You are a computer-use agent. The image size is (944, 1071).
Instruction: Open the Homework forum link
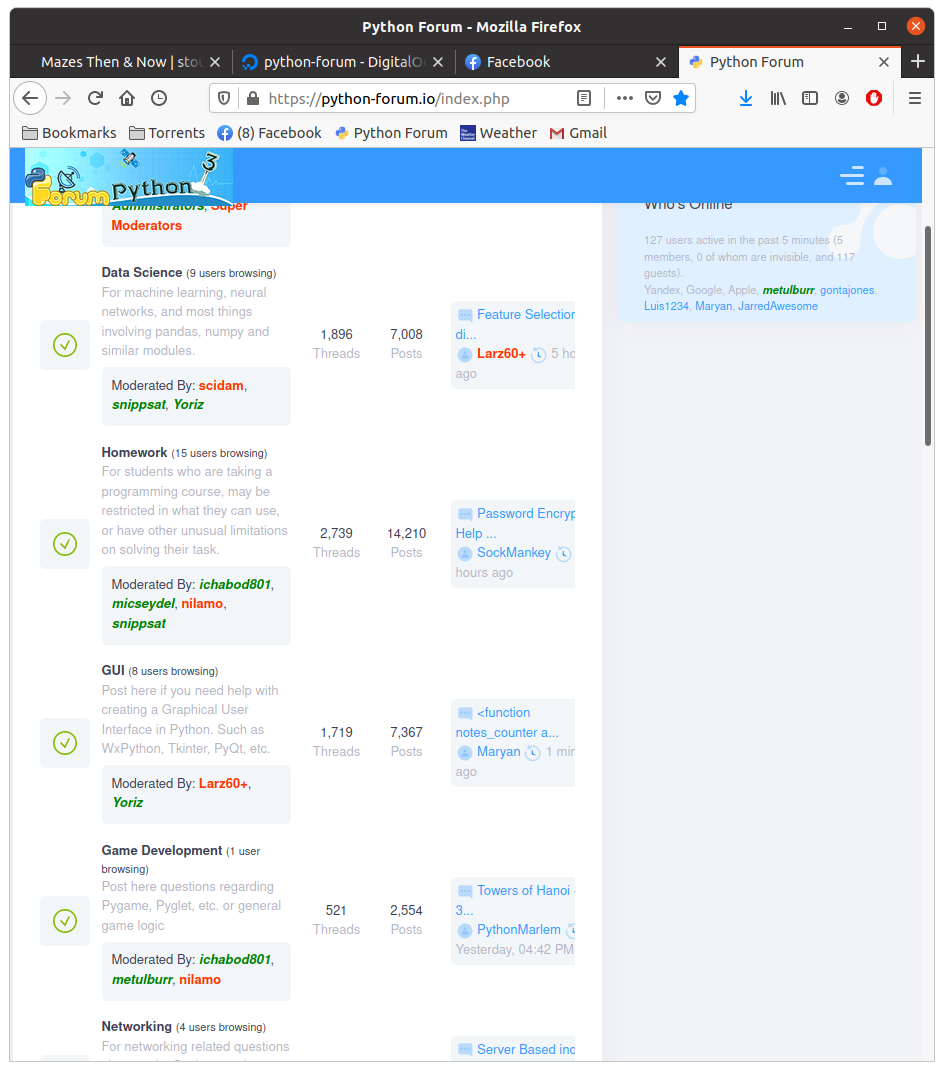[134, 453]
